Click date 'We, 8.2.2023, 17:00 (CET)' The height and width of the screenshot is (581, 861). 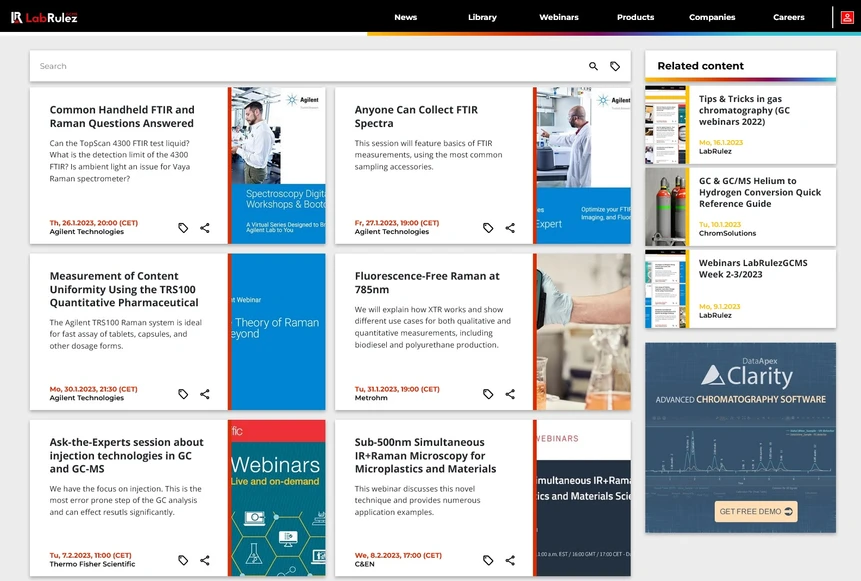point(398,555)
